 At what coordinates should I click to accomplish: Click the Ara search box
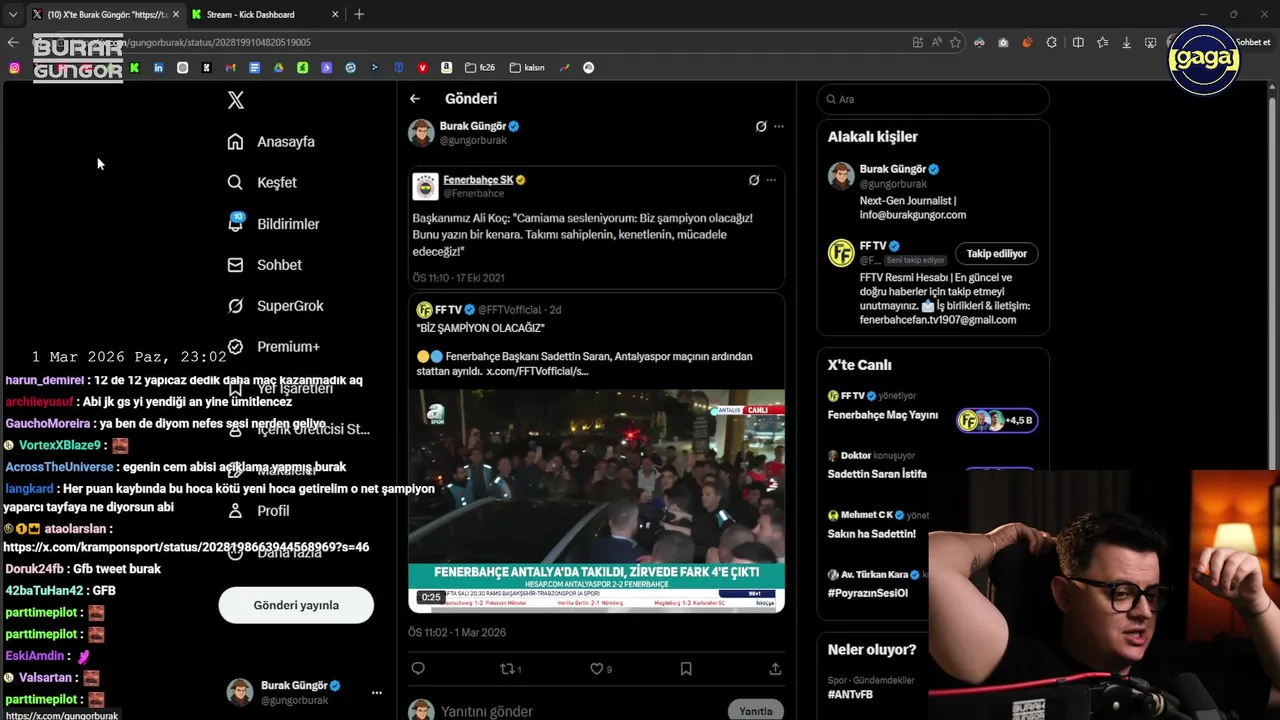tap(933, 99)
